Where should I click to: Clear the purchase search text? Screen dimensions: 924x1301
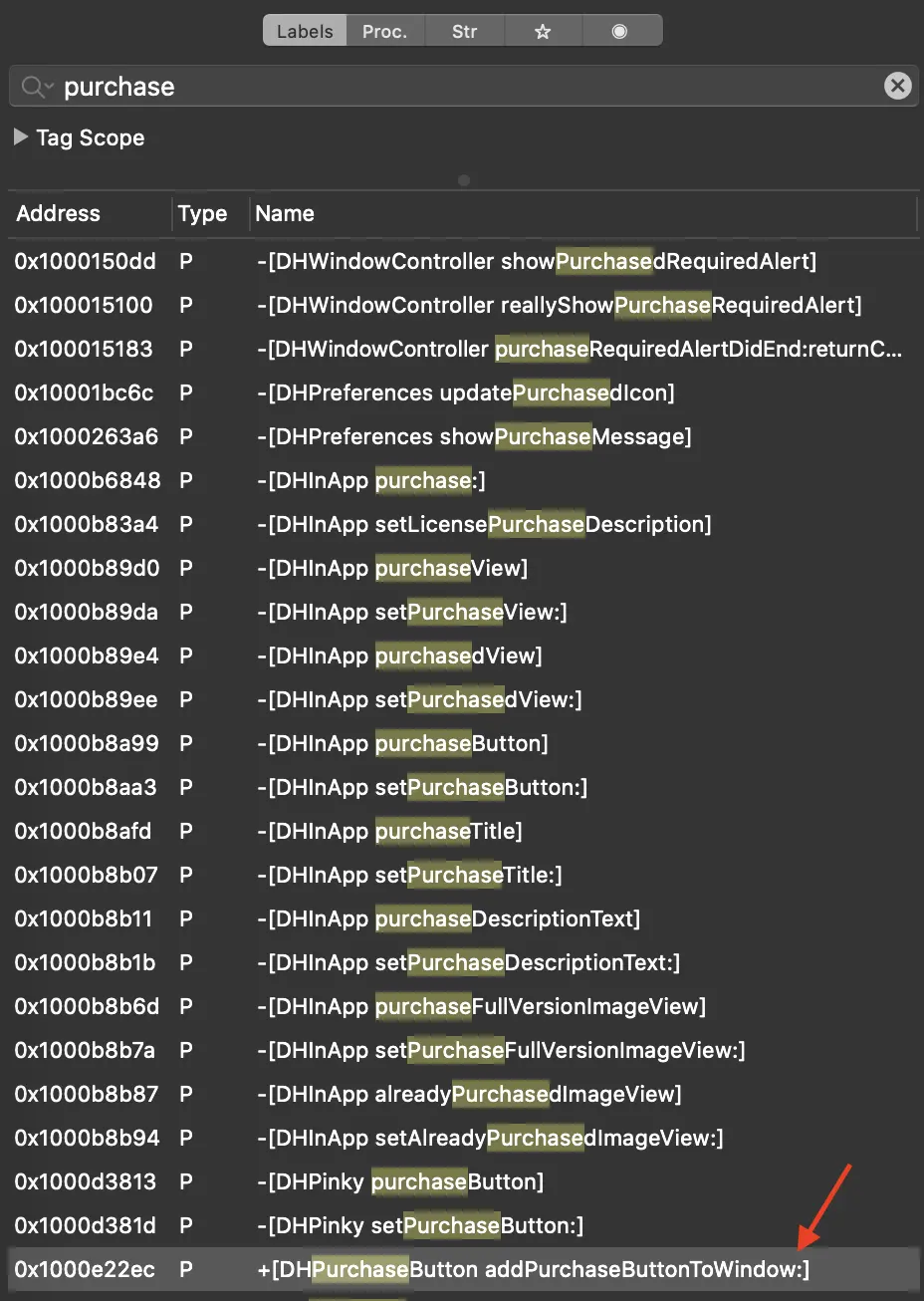(x=897, y=86)
